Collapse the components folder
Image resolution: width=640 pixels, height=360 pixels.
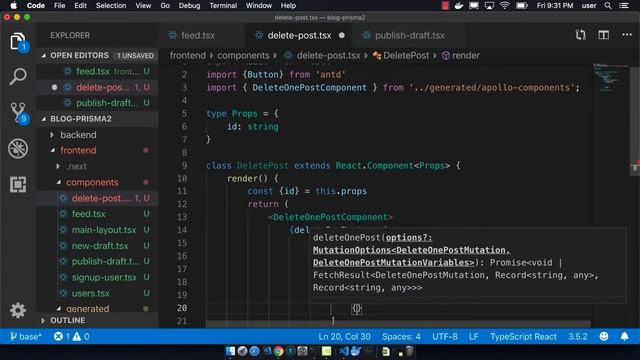58,182
